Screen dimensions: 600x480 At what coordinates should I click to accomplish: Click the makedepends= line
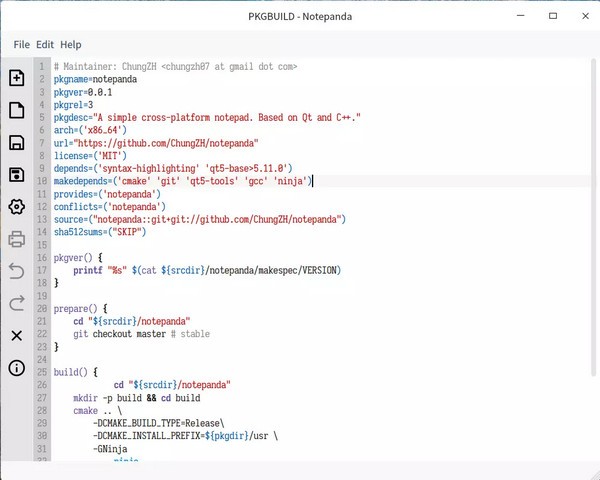tap(183, 181)
